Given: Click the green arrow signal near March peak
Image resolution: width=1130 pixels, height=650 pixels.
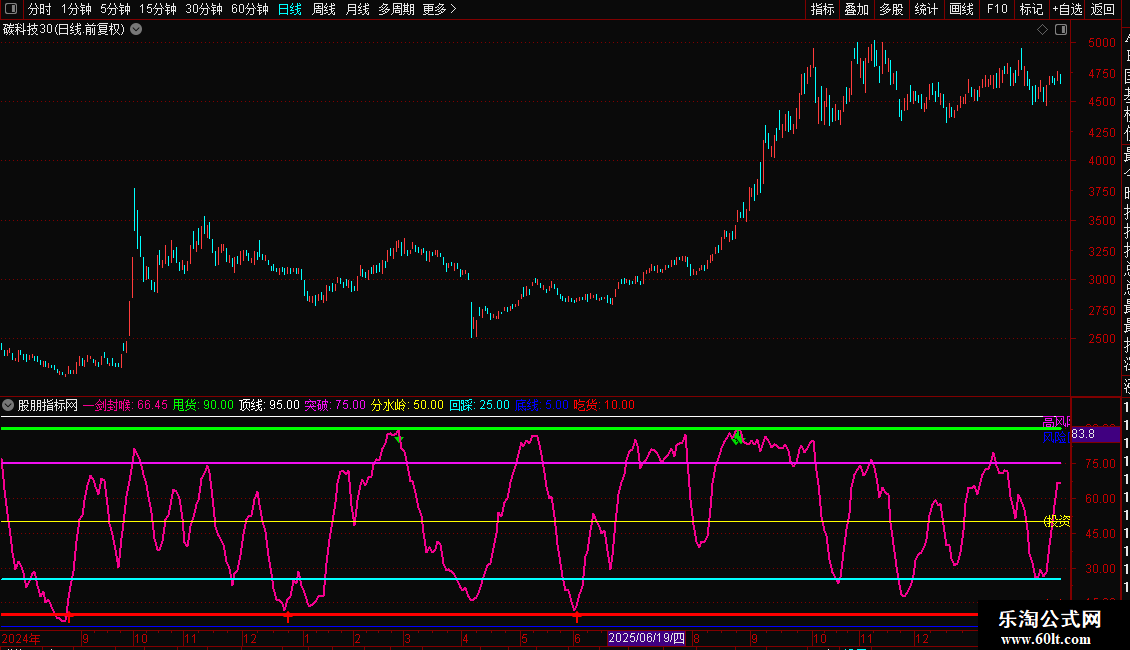Looking at the screenshot, I should pyautogui.click(x=398, y=437).
